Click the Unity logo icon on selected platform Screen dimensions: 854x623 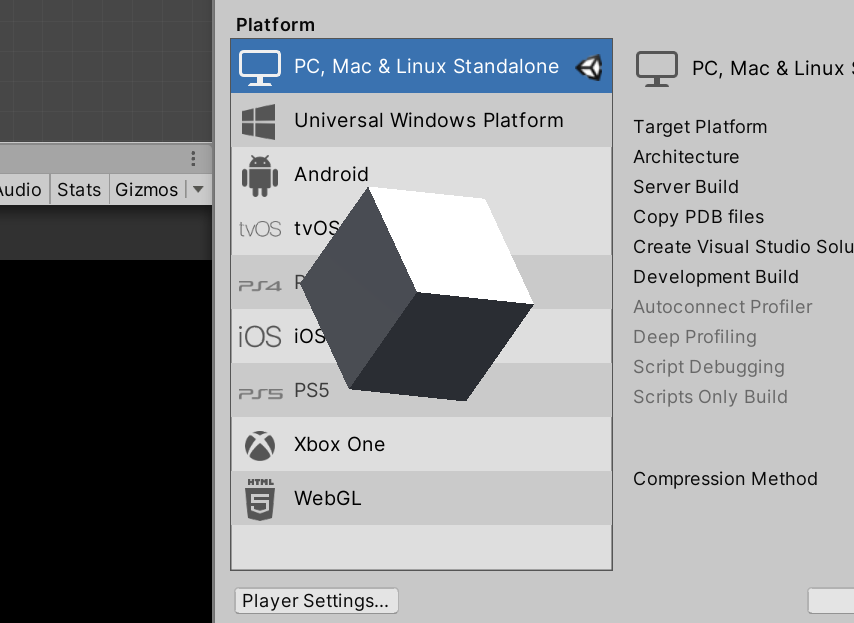point(589,68)
